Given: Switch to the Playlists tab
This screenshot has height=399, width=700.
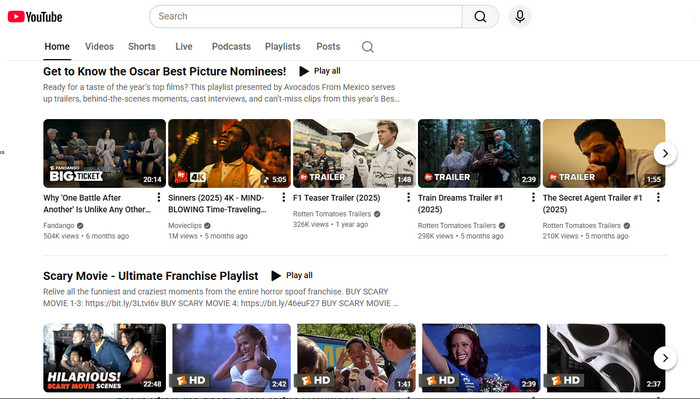Looking at the screenshot, I should pos(283,46).
